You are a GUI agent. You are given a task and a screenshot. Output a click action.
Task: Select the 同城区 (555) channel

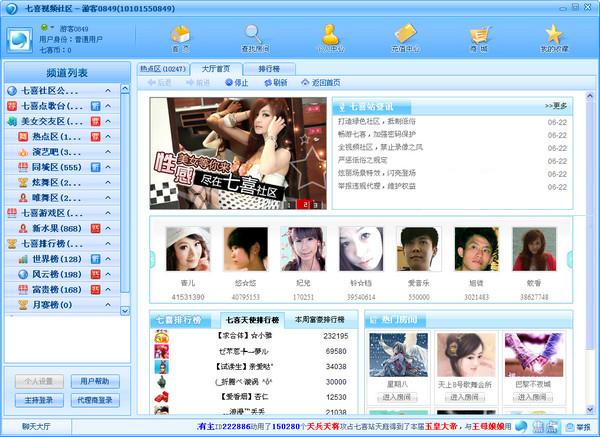57,167
